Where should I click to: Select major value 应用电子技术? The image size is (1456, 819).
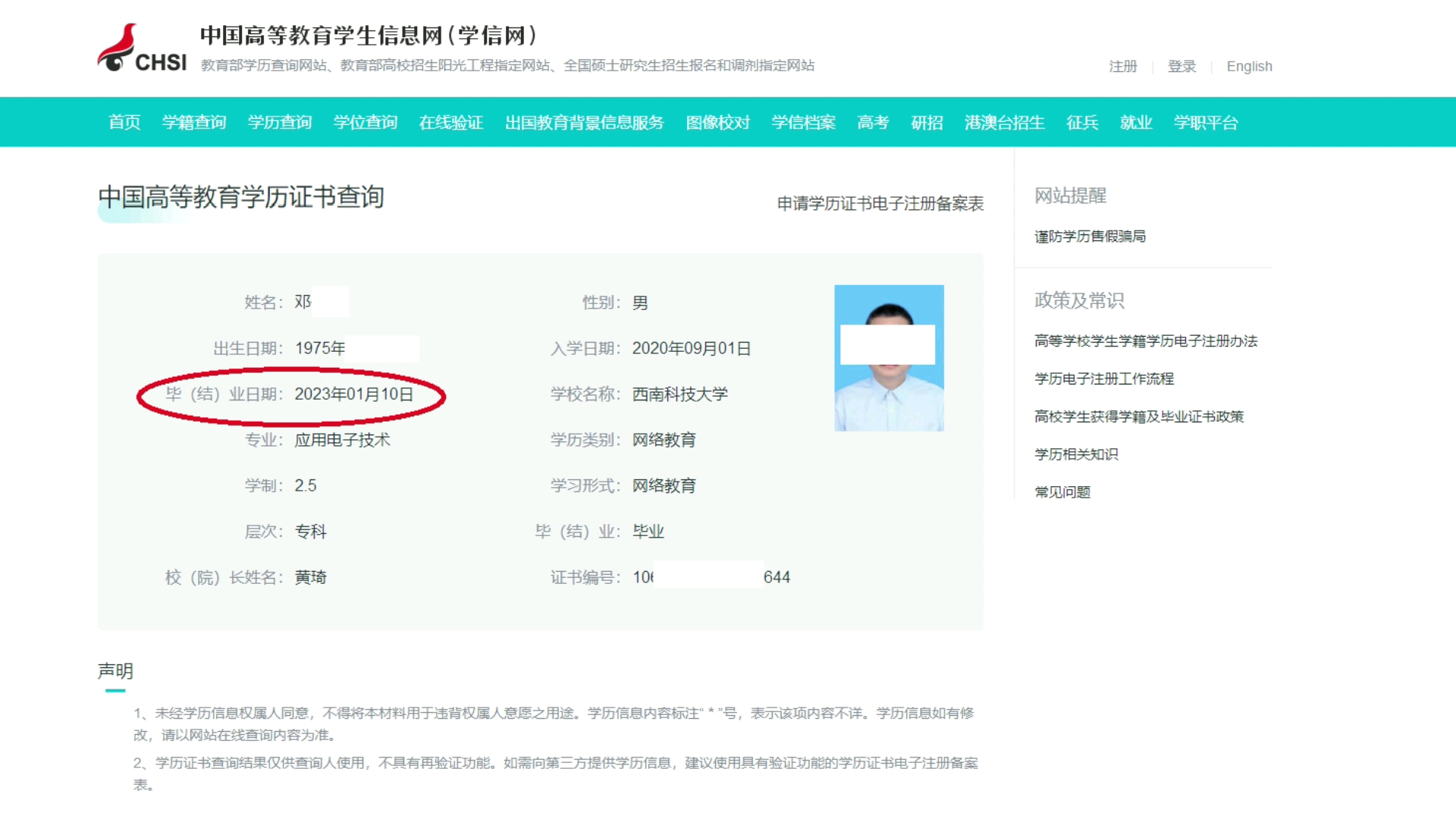342,440
